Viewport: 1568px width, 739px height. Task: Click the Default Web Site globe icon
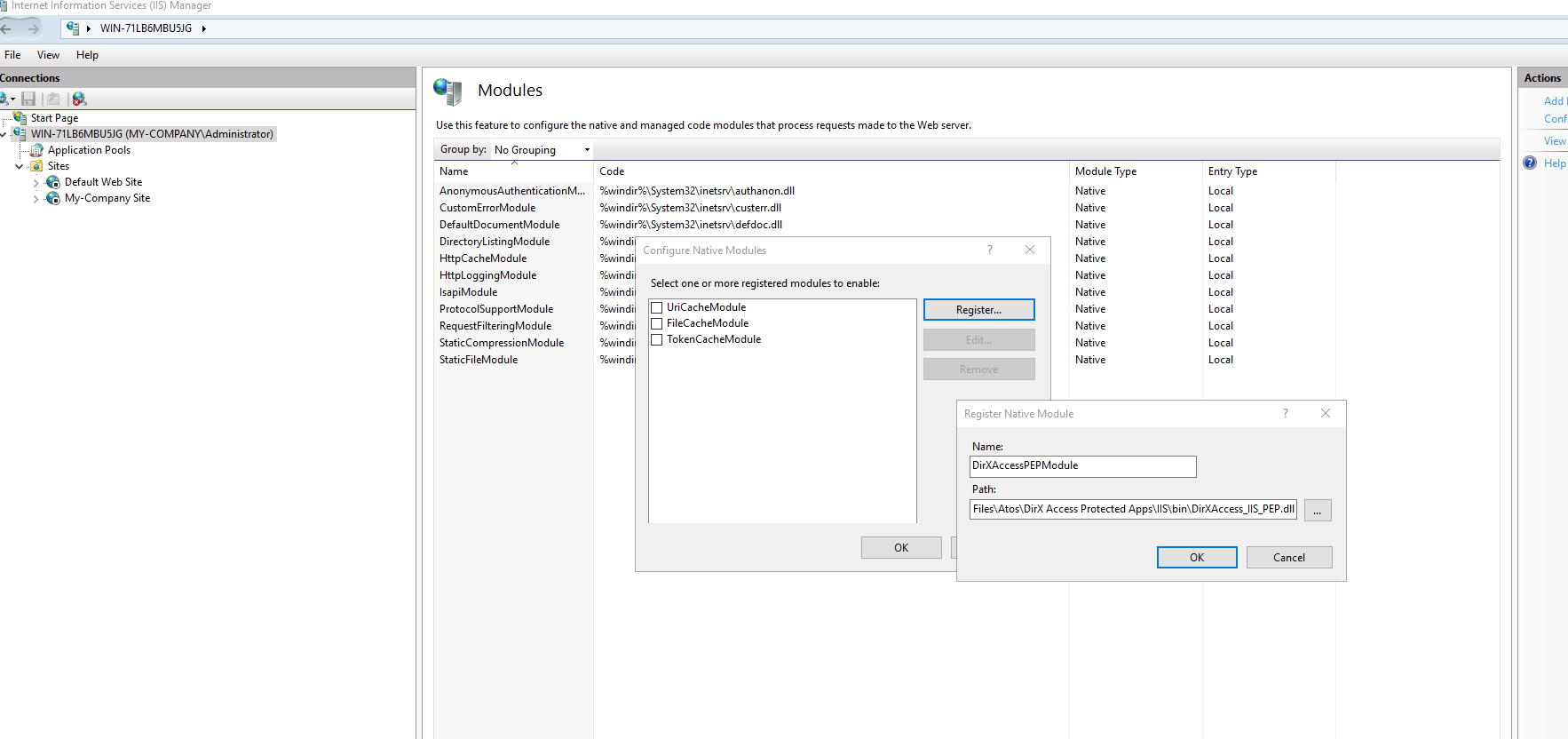pos(53,182)
